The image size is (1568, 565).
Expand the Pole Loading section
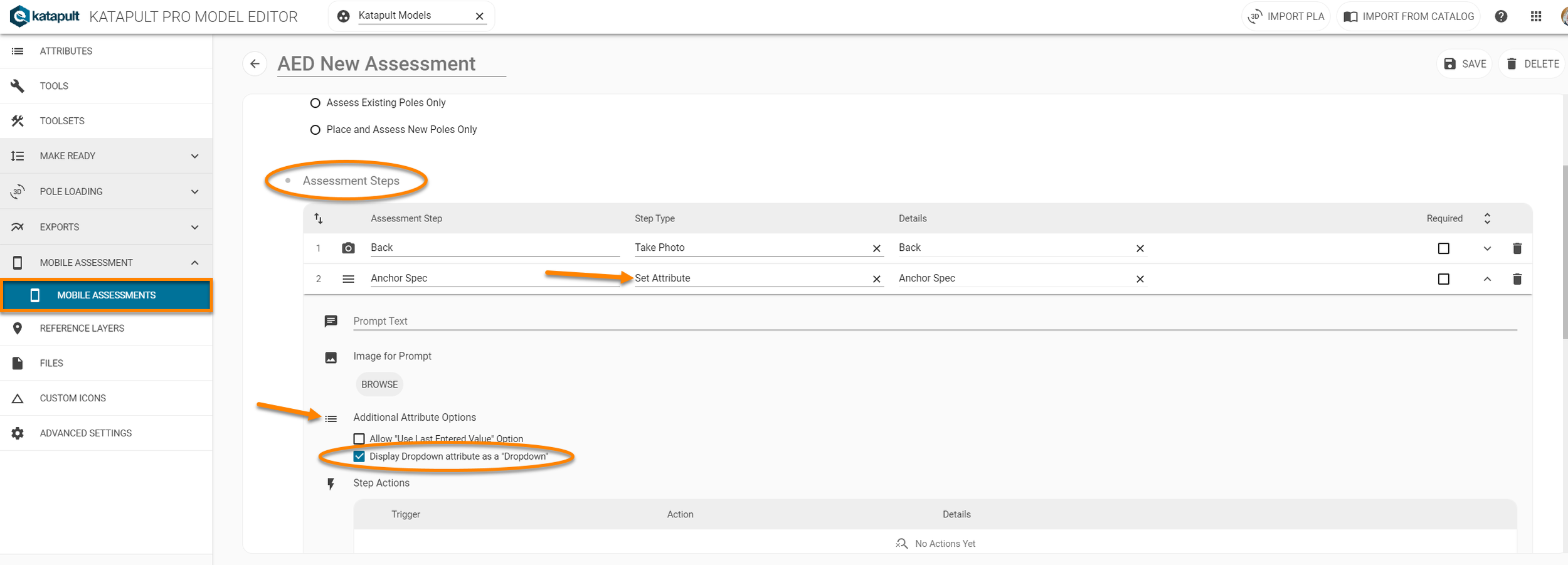[194, 191]
